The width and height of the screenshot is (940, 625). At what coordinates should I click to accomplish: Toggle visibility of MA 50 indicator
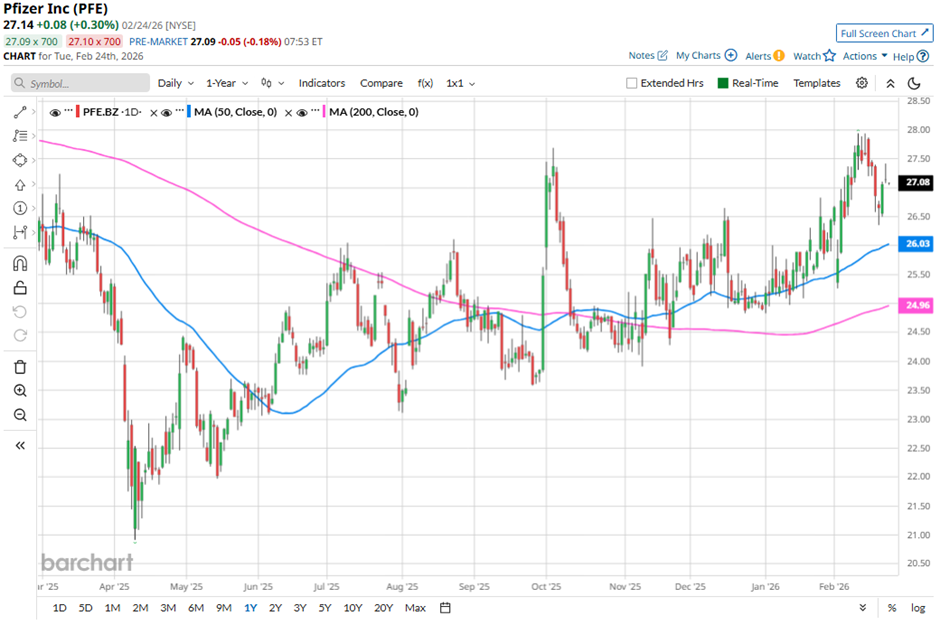(x=167, y=112)
